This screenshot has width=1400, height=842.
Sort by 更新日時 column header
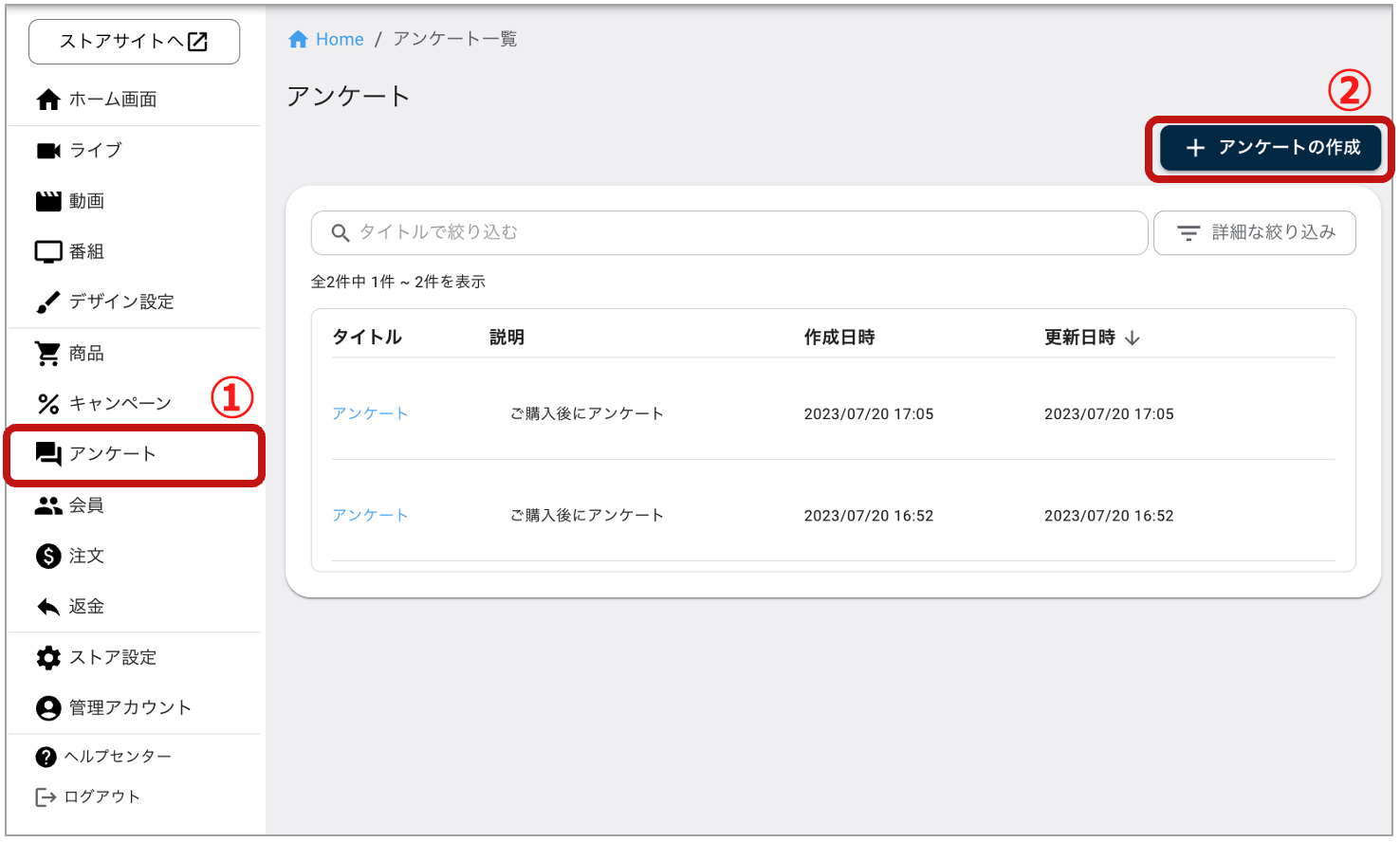pyautogui.click(x=1079, y=338)
